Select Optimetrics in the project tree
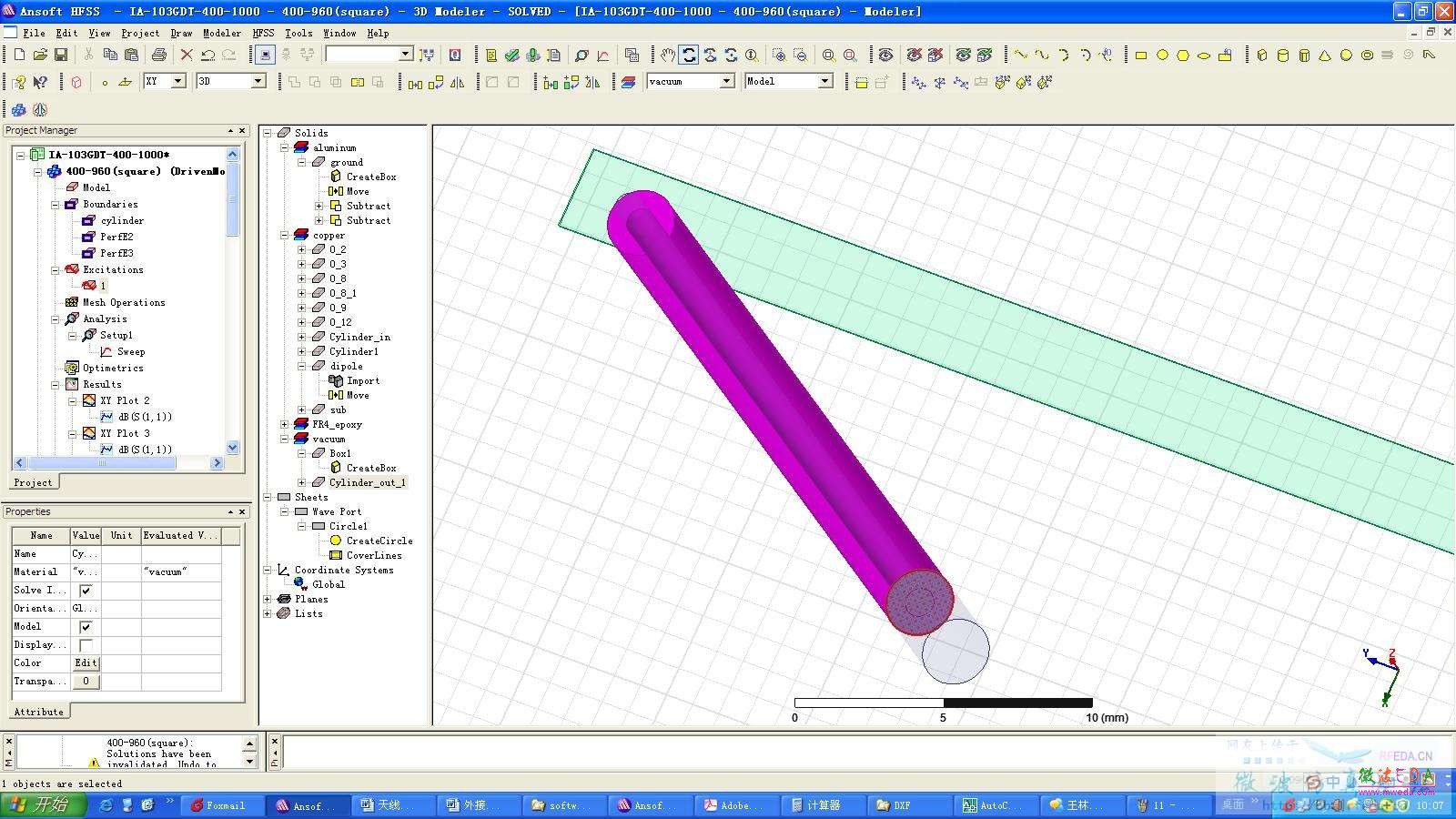Viewport: 1456px width, 819px height. (x=113, y=368)
